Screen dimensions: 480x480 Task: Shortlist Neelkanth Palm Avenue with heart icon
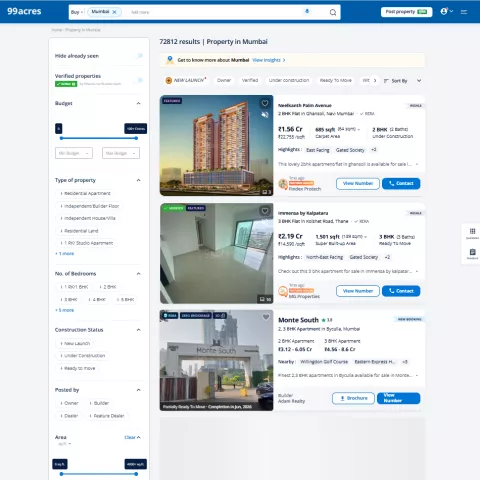click(265, 103)
